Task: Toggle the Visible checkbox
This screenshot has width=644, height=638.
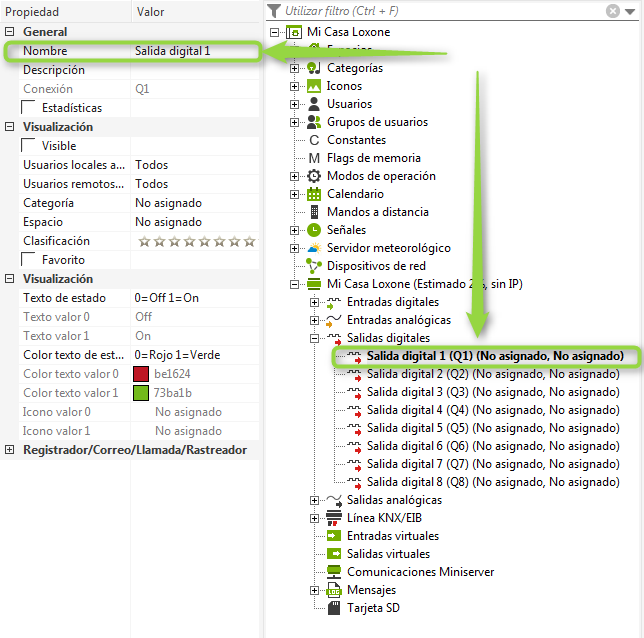Action: 29,146
